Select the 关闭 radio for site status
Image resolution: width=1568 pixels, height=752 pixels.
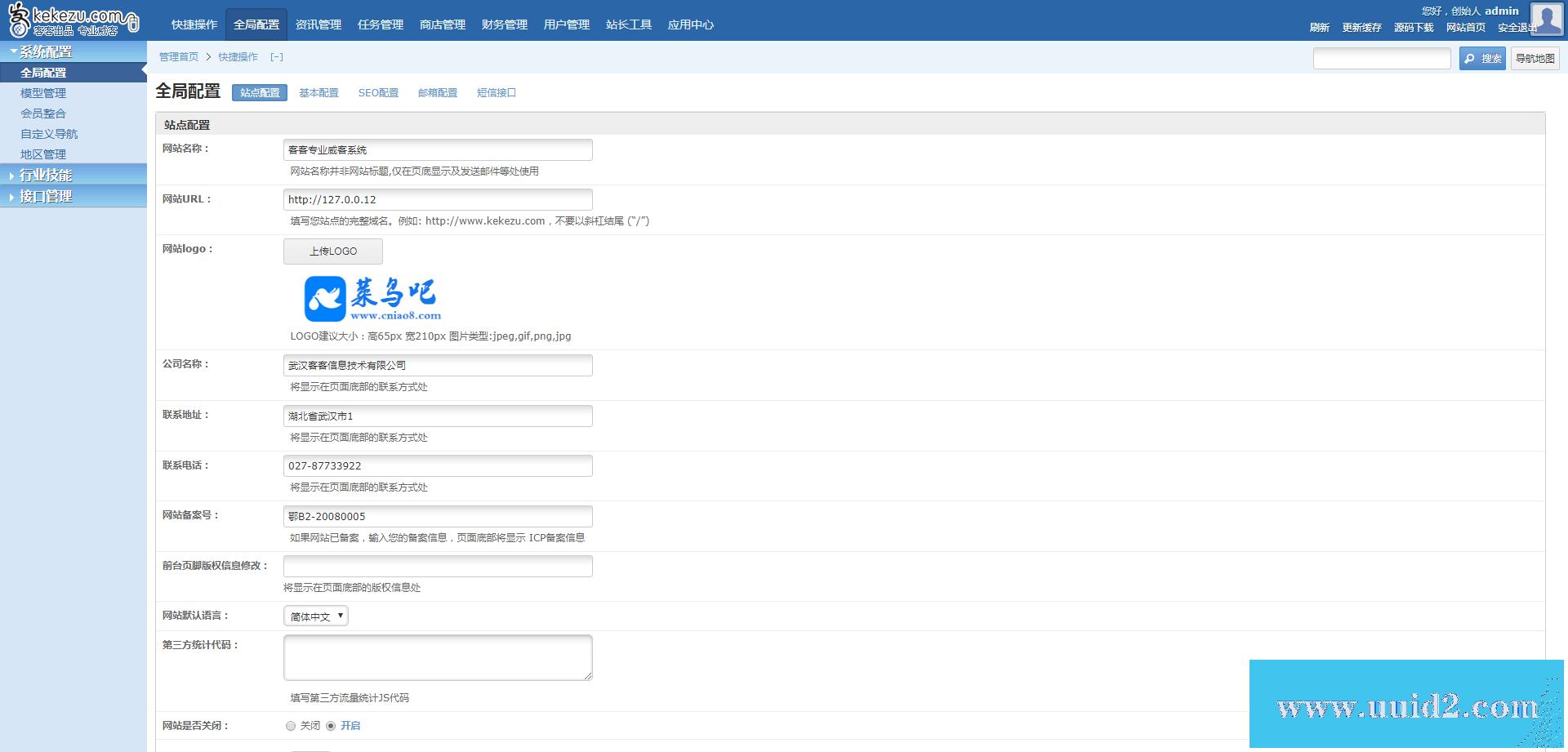(290, 725)
